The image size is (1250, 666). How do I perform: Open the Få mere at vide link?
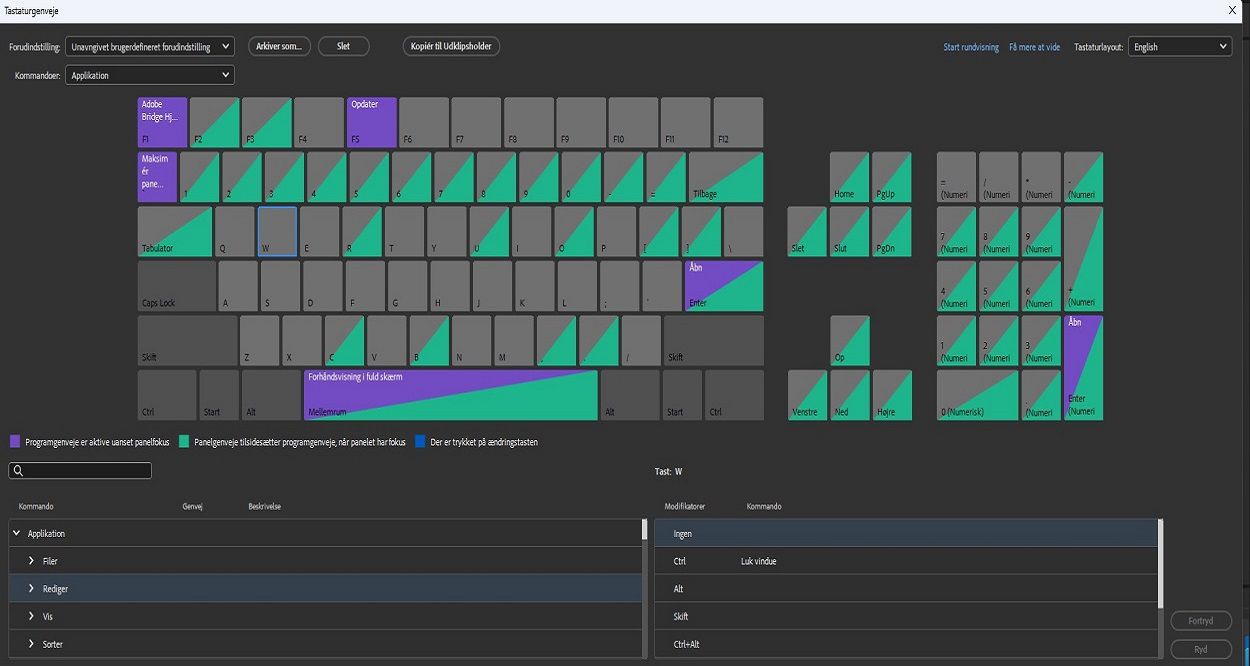coord(1035,47)
